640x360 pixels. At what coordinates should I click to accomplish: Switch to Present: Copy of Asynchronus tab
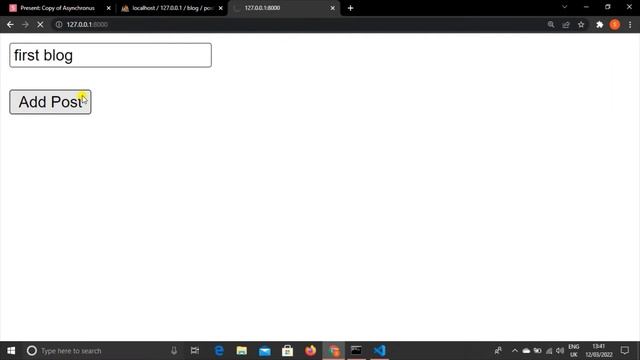click(x=57, y=8)
